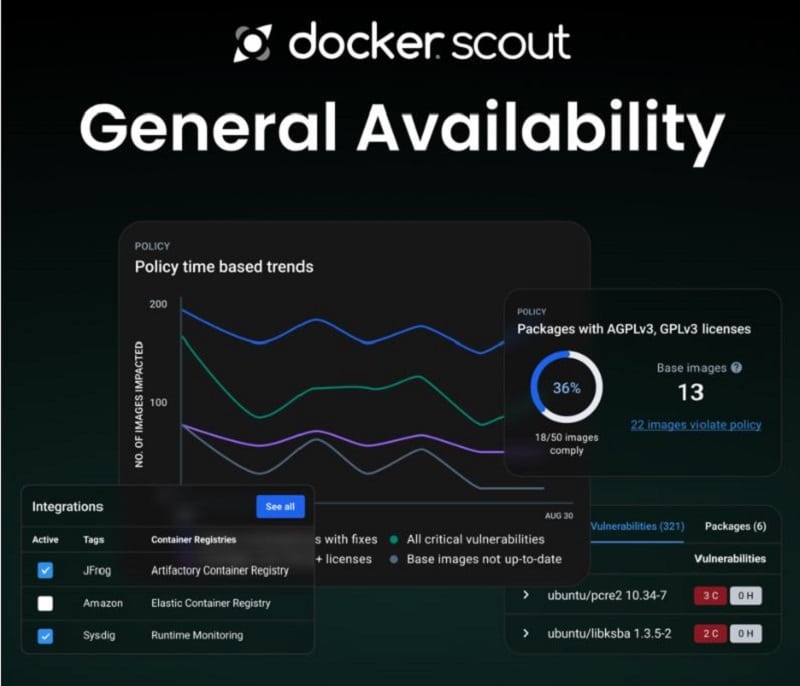This screenshot has width=800, height=686.
Task: Click the 'Base images' label
Action: pos(691,368)
